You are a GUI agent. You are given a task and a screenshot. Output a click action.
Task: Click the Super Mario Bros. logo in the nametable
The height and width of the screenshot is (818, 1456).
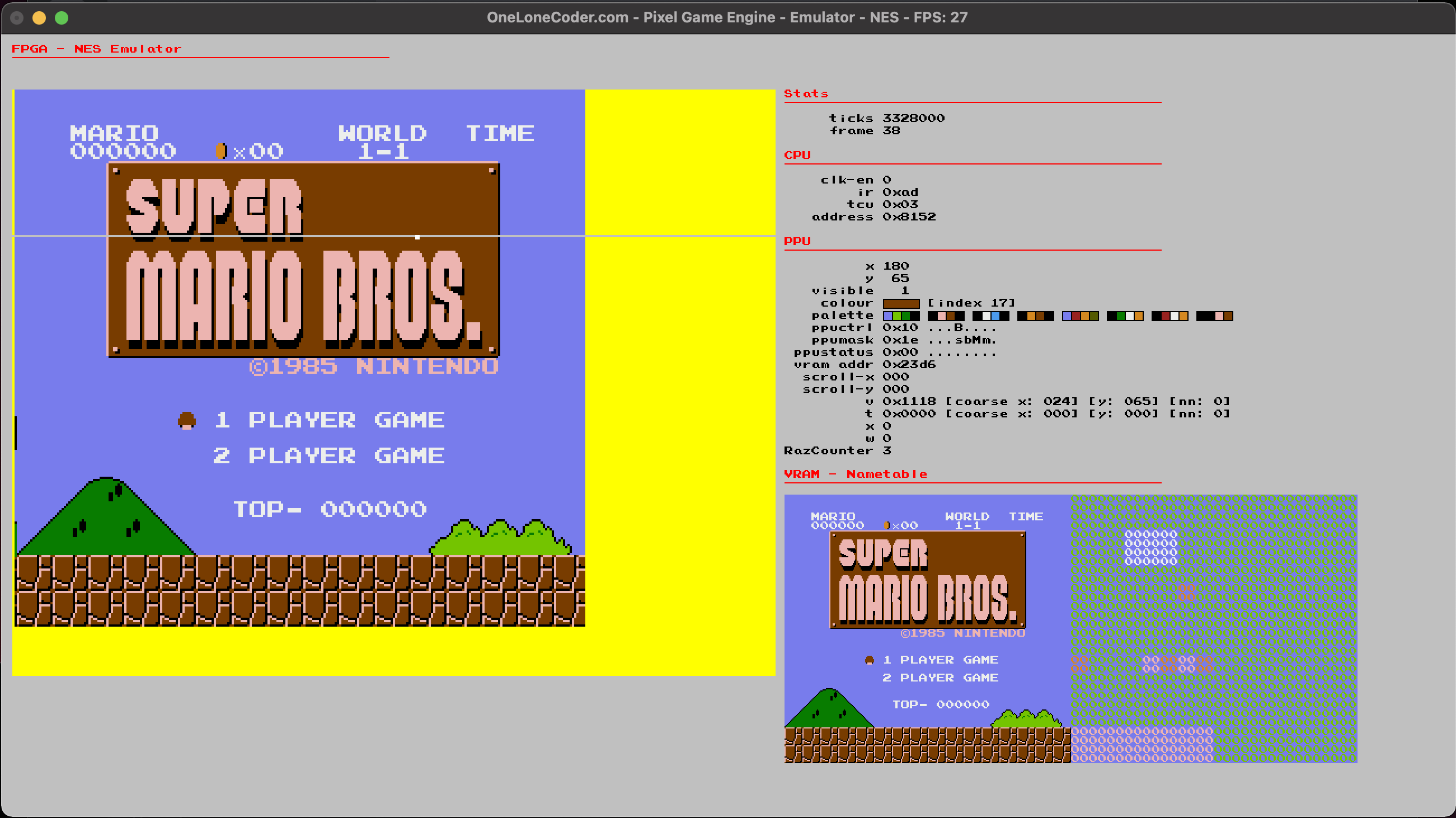coord(927,580)
